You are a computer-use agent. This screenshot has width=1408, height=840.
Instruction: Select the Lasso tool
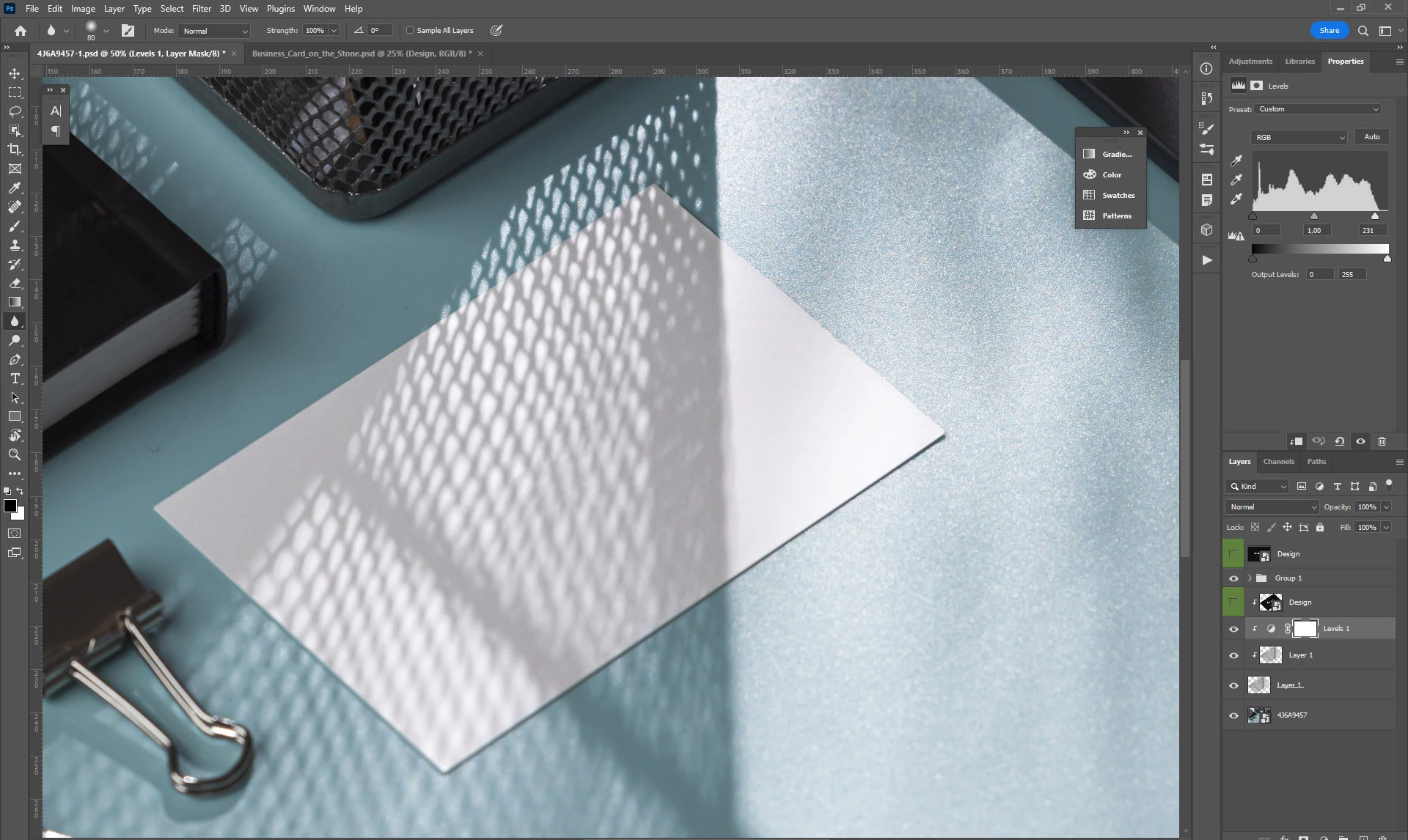point(15,111)
